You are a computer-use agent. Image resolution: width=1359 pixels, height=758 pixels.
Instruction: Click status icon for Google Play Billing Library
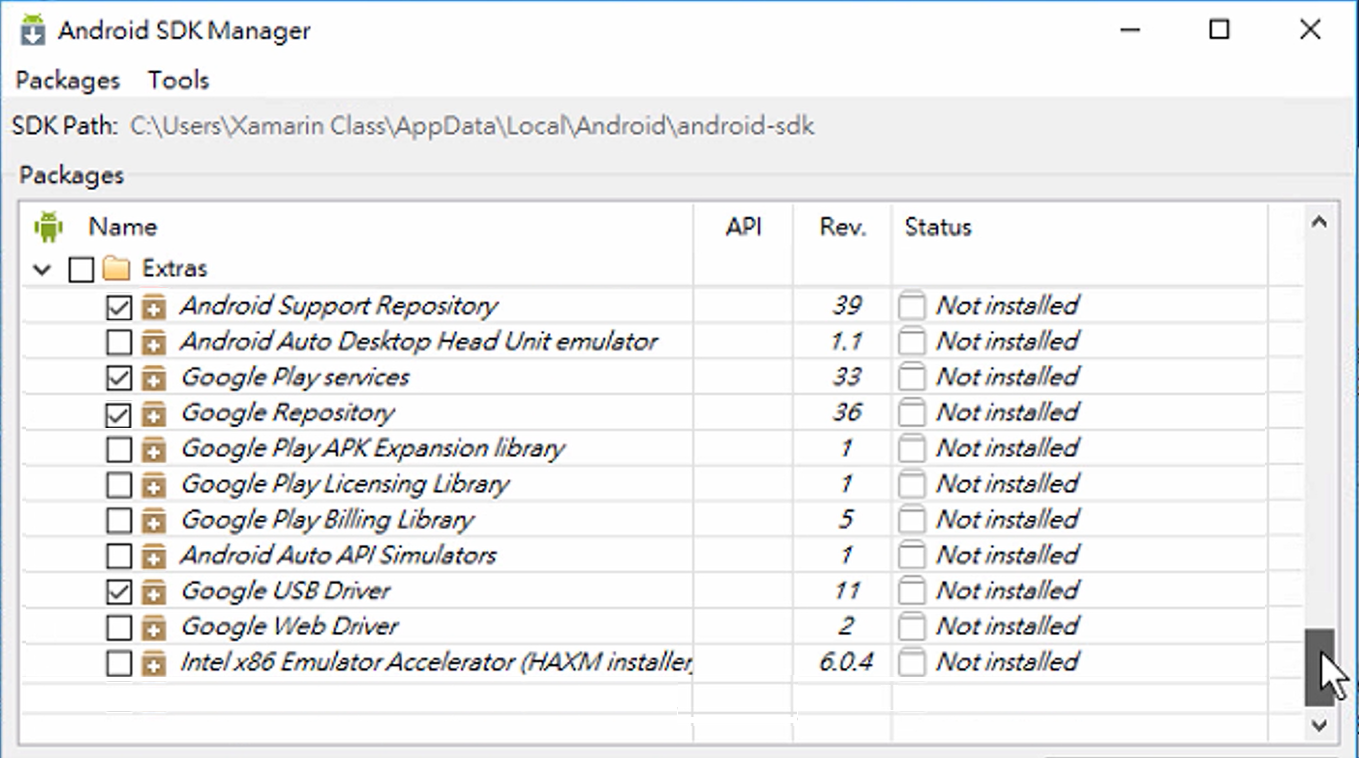point(911,520)
